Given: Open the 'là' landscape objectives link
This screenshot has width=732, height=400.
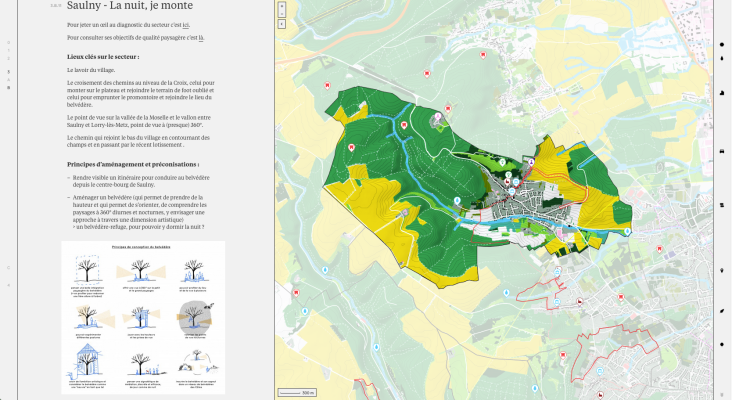Looking at the screenshot, I should (201, 37).
